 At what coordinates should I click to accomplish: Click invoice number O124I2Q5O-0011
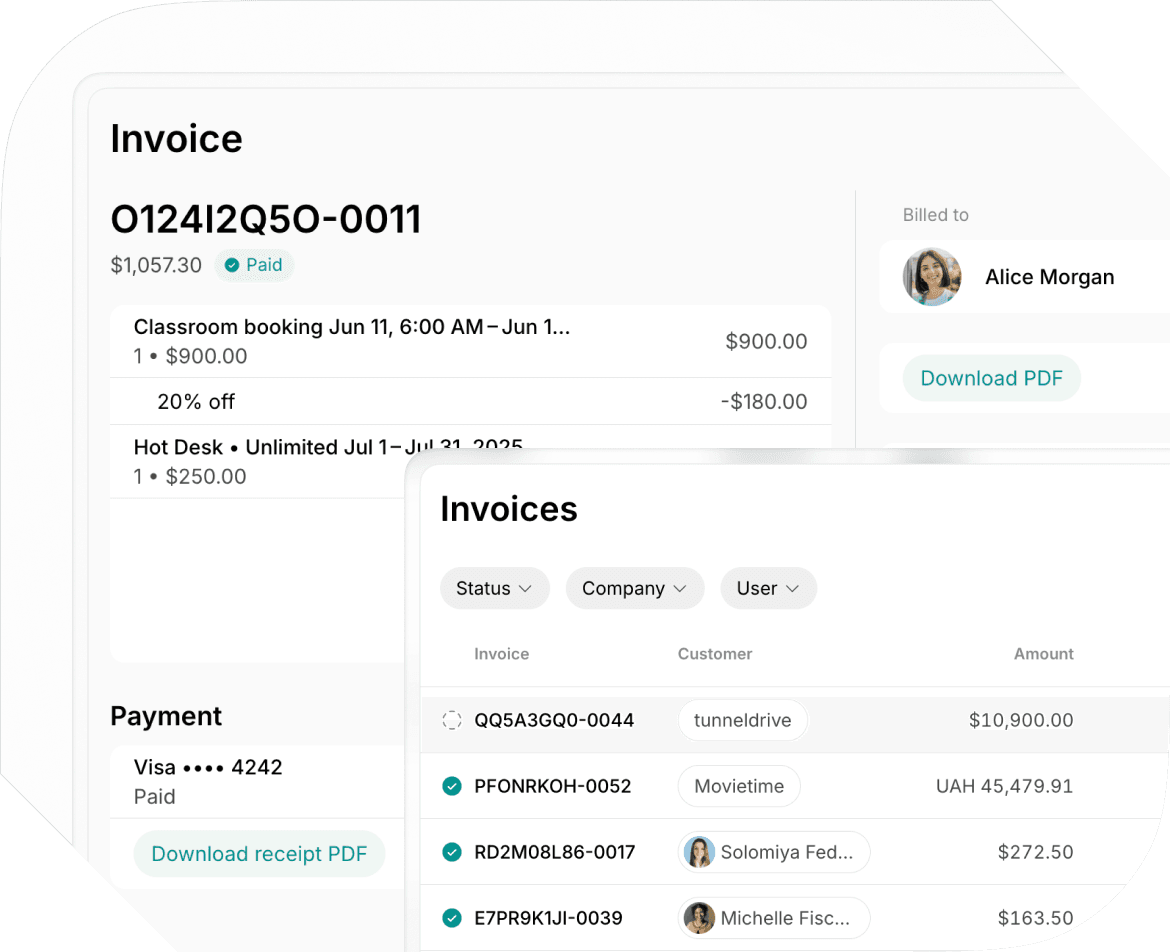click(266, 218)
